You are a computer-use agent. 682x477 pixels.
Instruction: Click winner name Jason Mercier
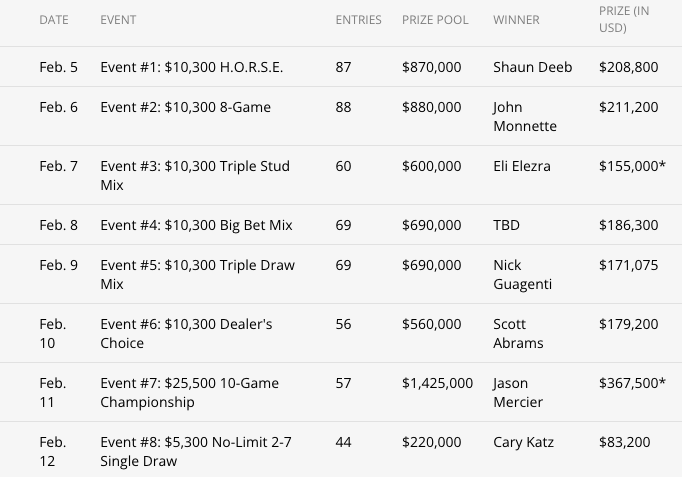click(x=519, y=392)
